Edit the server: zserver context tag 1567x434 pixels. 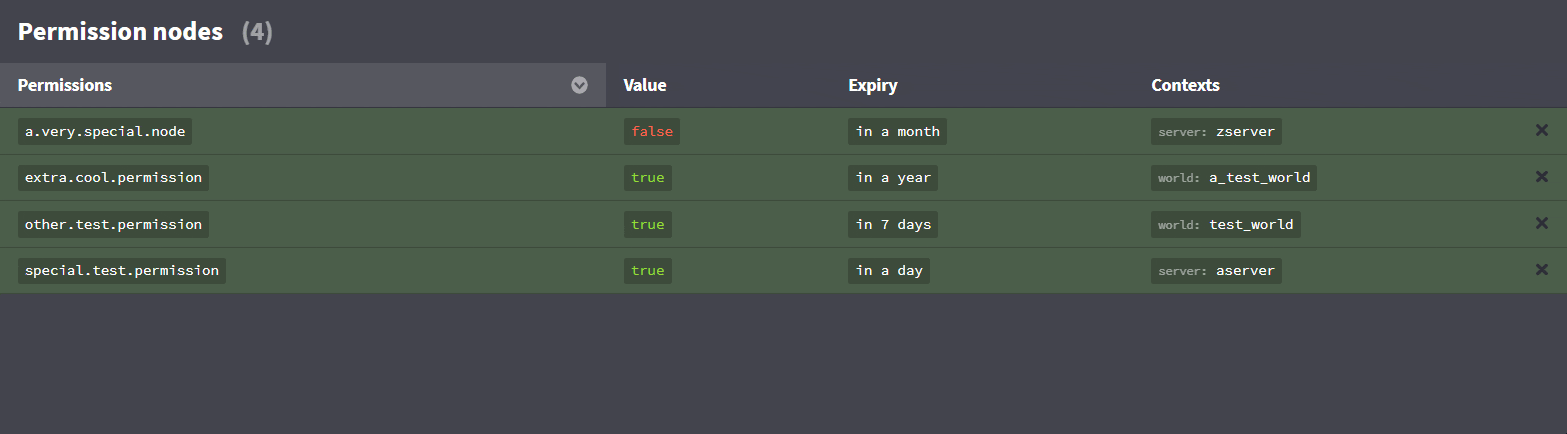pos(1216,131)
